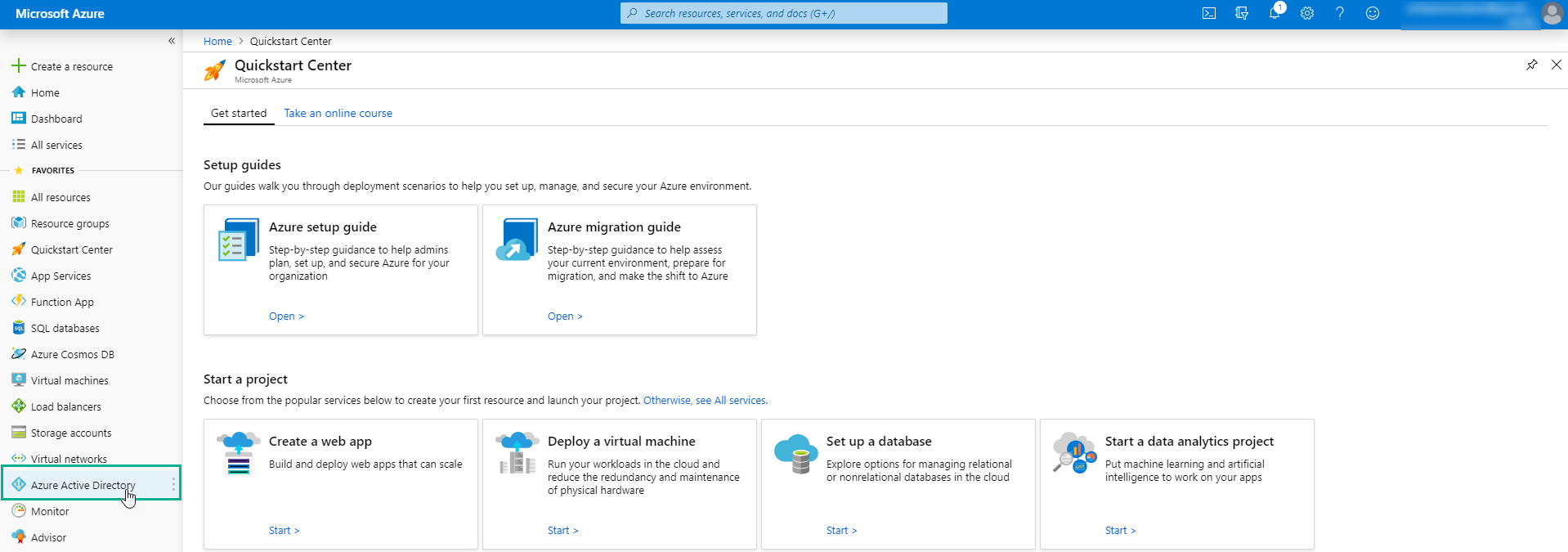This screenshot has width=1568, height=552.
Task: Close the Quickstart Center blade
Action: click(1556, 65)
